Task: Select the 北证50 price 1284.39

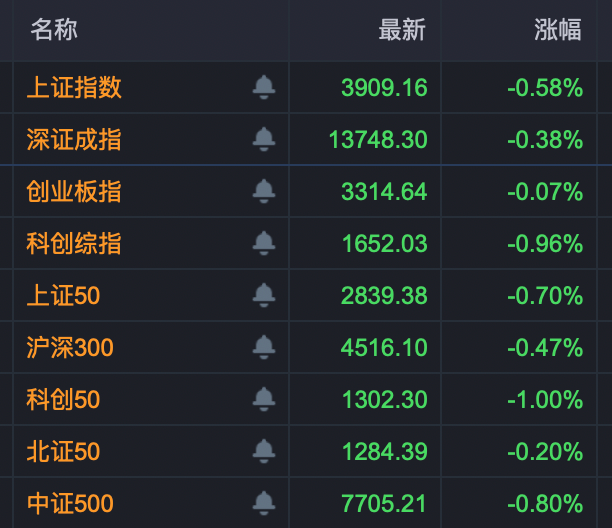Action: click(384, 451)
